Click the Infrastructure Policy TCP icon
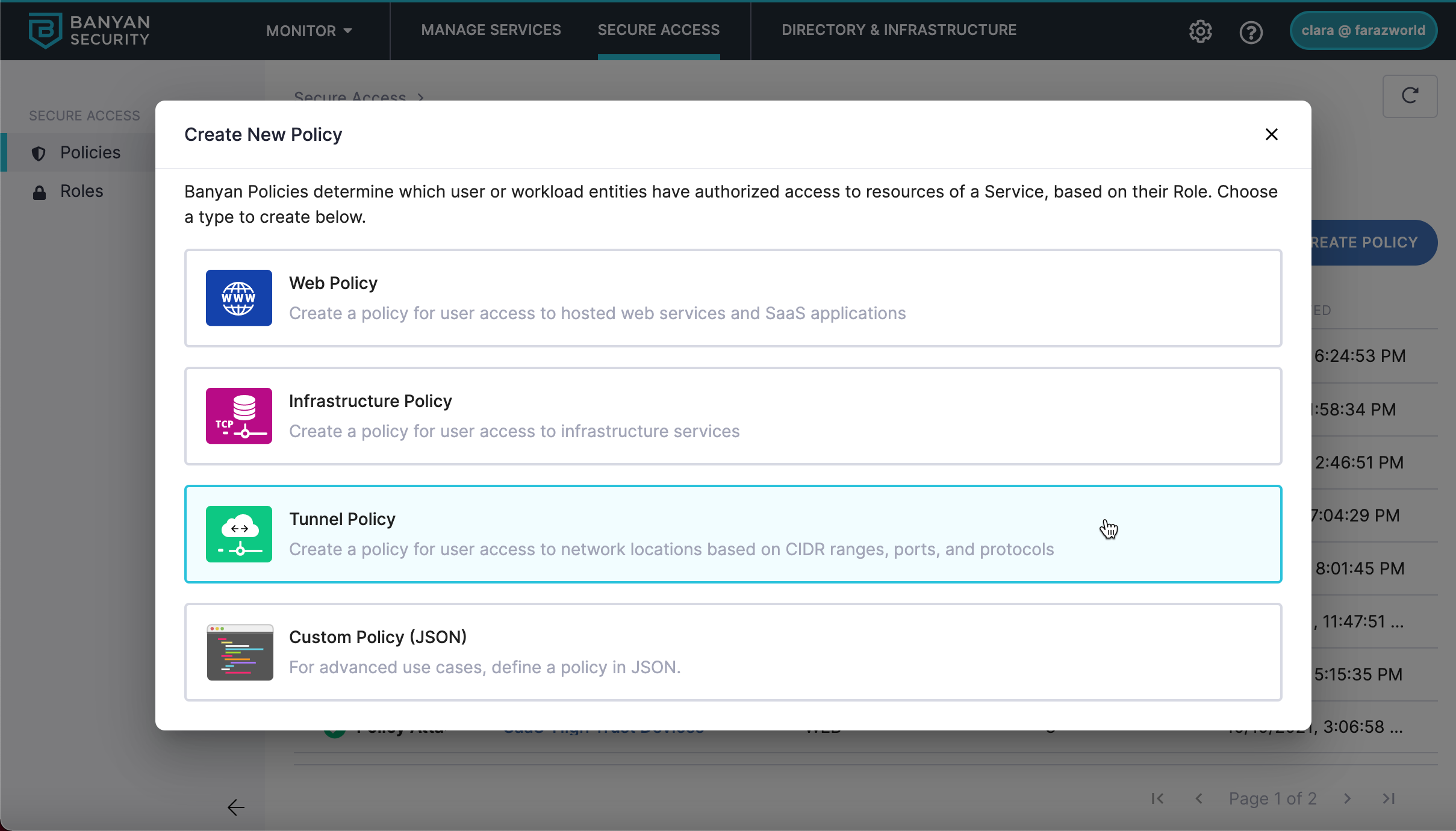 (238, 416)
